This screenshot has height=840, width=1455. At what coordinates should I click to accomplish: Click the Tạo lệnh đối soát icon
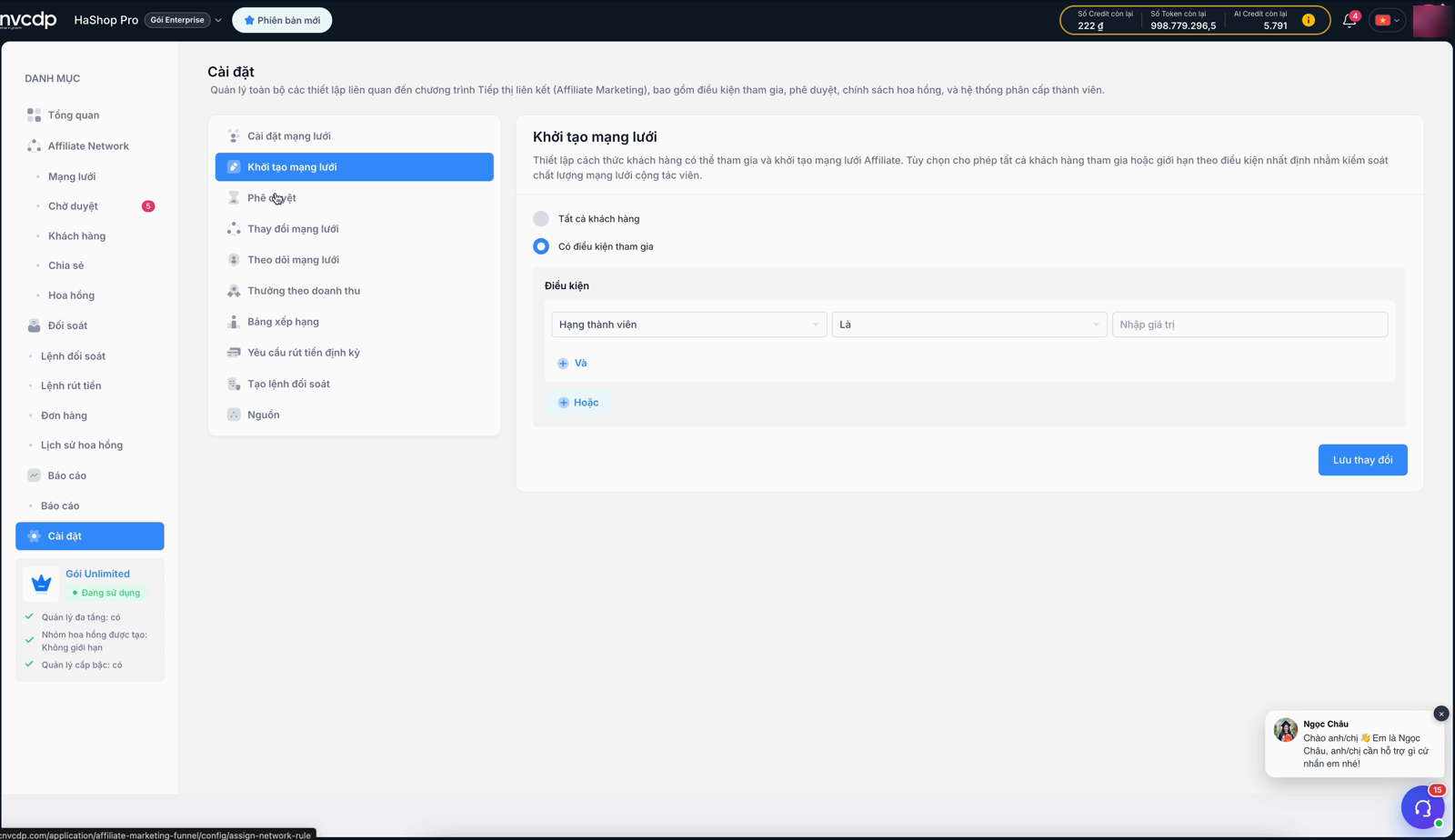tap(234, 384)
